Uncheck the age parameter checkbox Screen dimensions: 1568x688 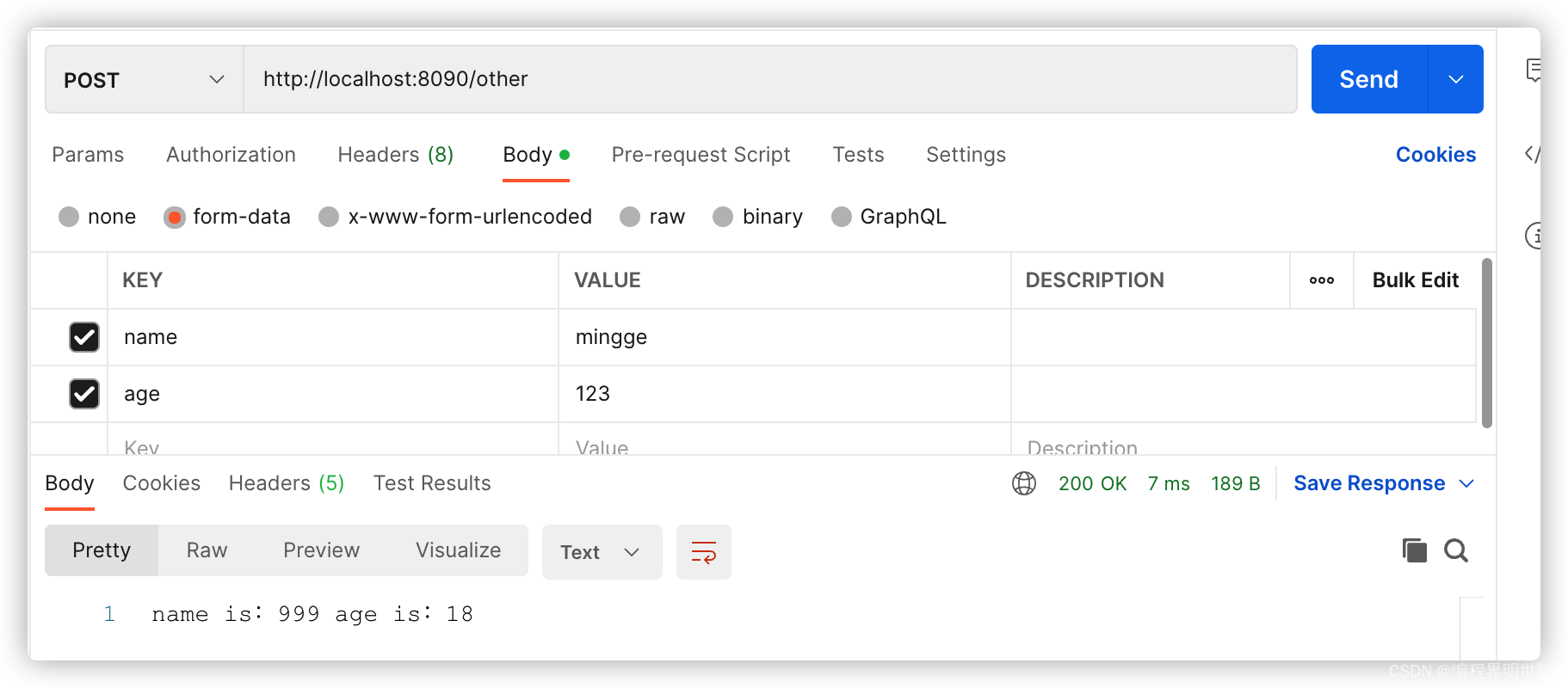[84, 394]
